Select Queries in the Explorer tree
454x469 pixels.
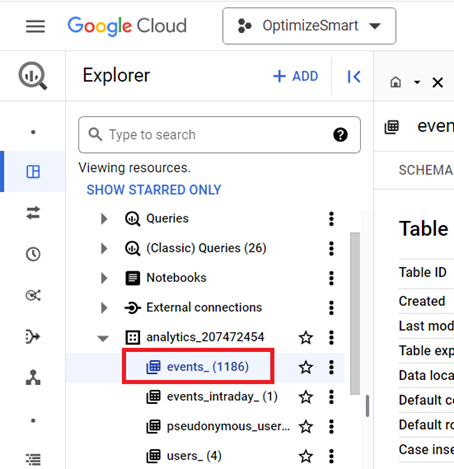pos(167,219)
